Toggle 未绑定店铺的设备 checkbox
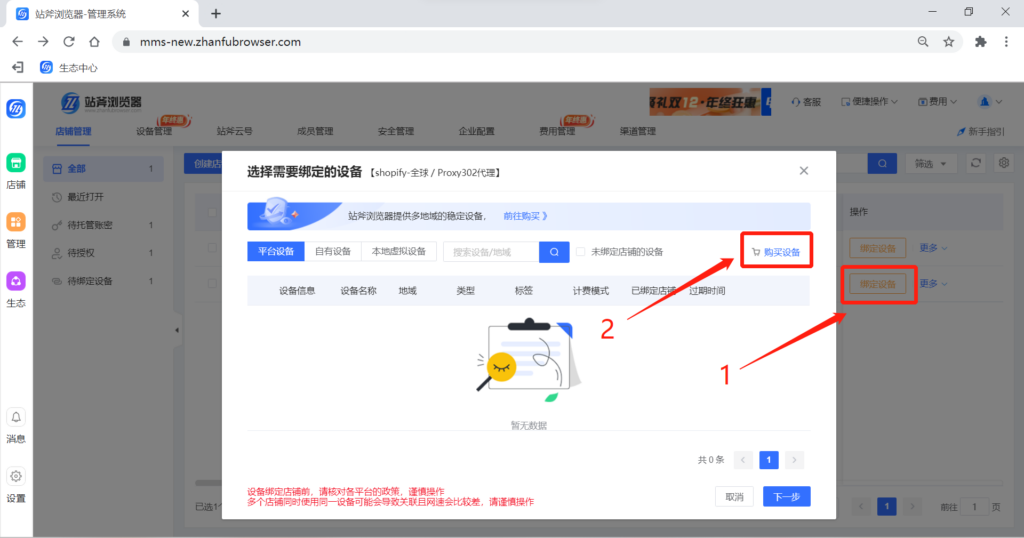1024x538 pixels. pyautogui.click(x=581, y=252)
